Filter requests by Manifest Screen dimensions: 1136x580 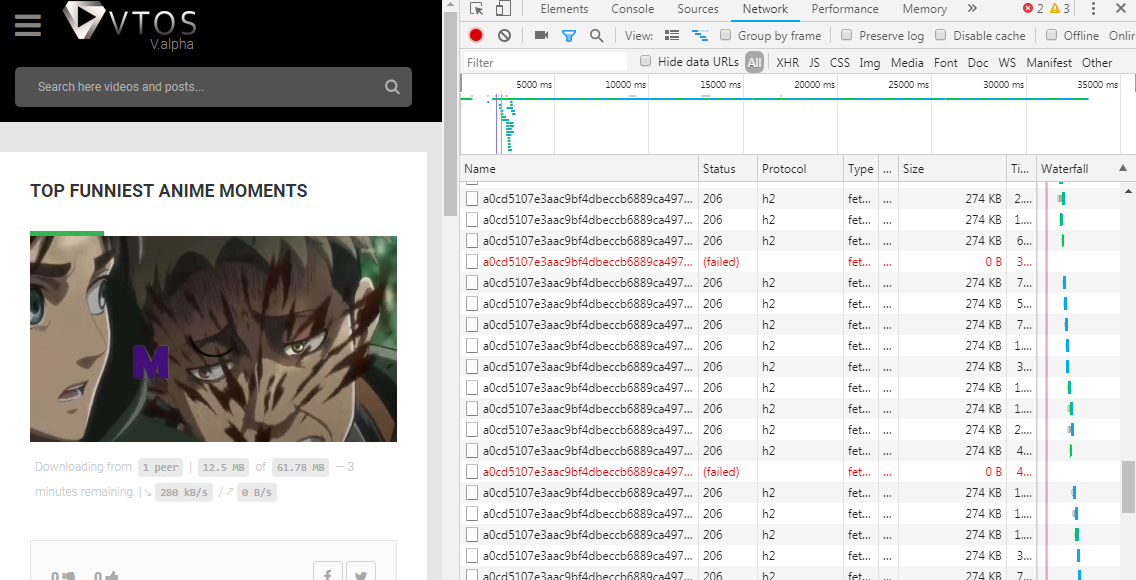tap(1048, 62)
